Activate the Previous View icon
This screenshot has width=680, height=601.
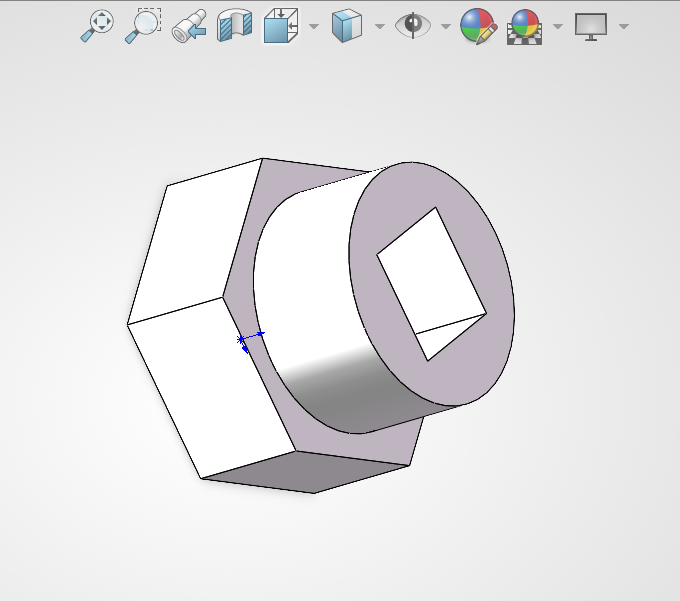[189, 26]
